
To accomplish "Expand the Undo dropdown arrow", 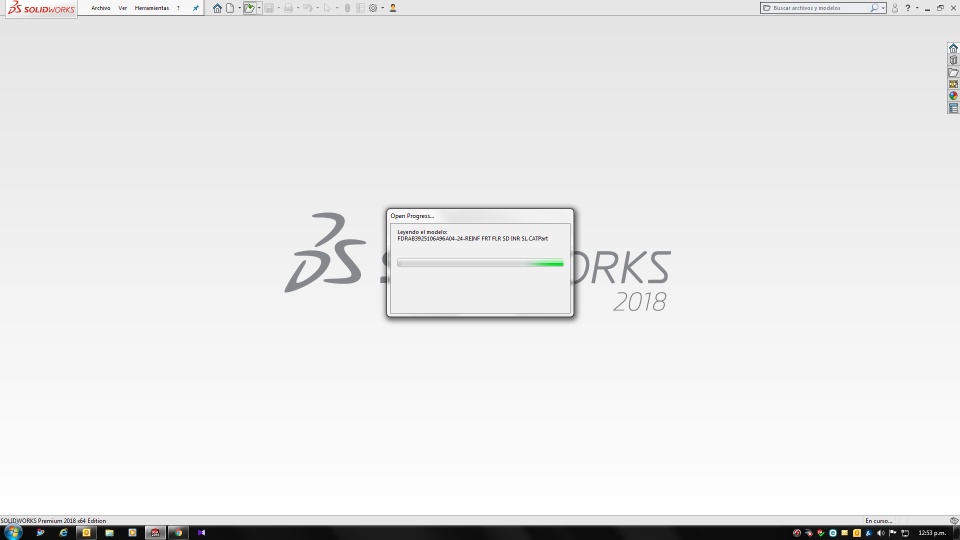I will pos(317,8).
